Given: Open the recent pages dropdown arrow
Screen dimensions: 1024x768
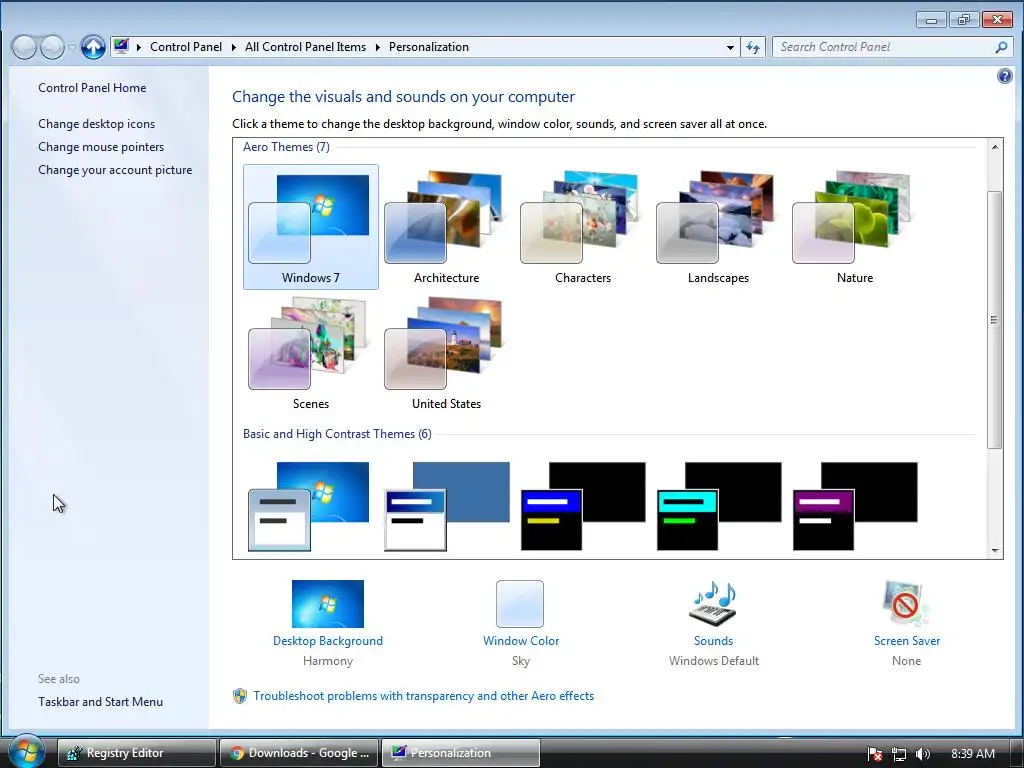Looking at the screenshot, I should (72, 47).
